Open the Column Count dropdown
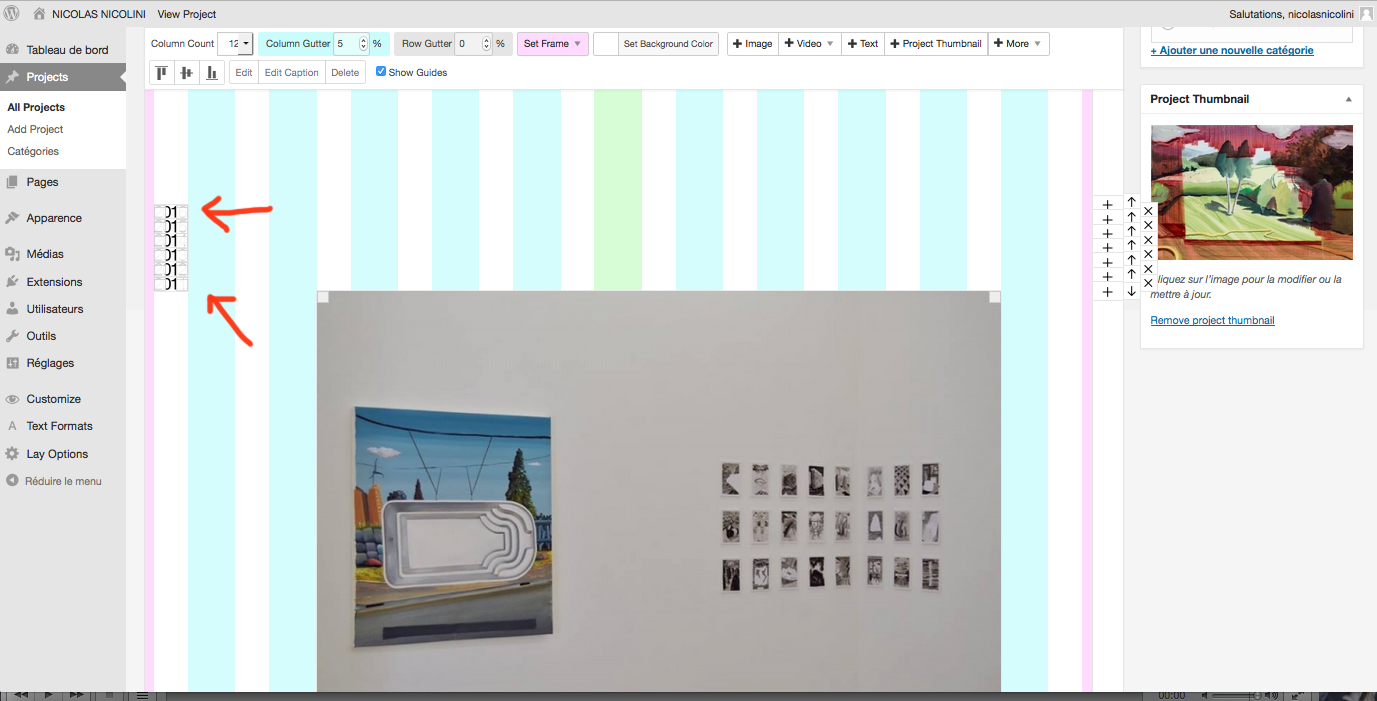 (x=235, y=44)
